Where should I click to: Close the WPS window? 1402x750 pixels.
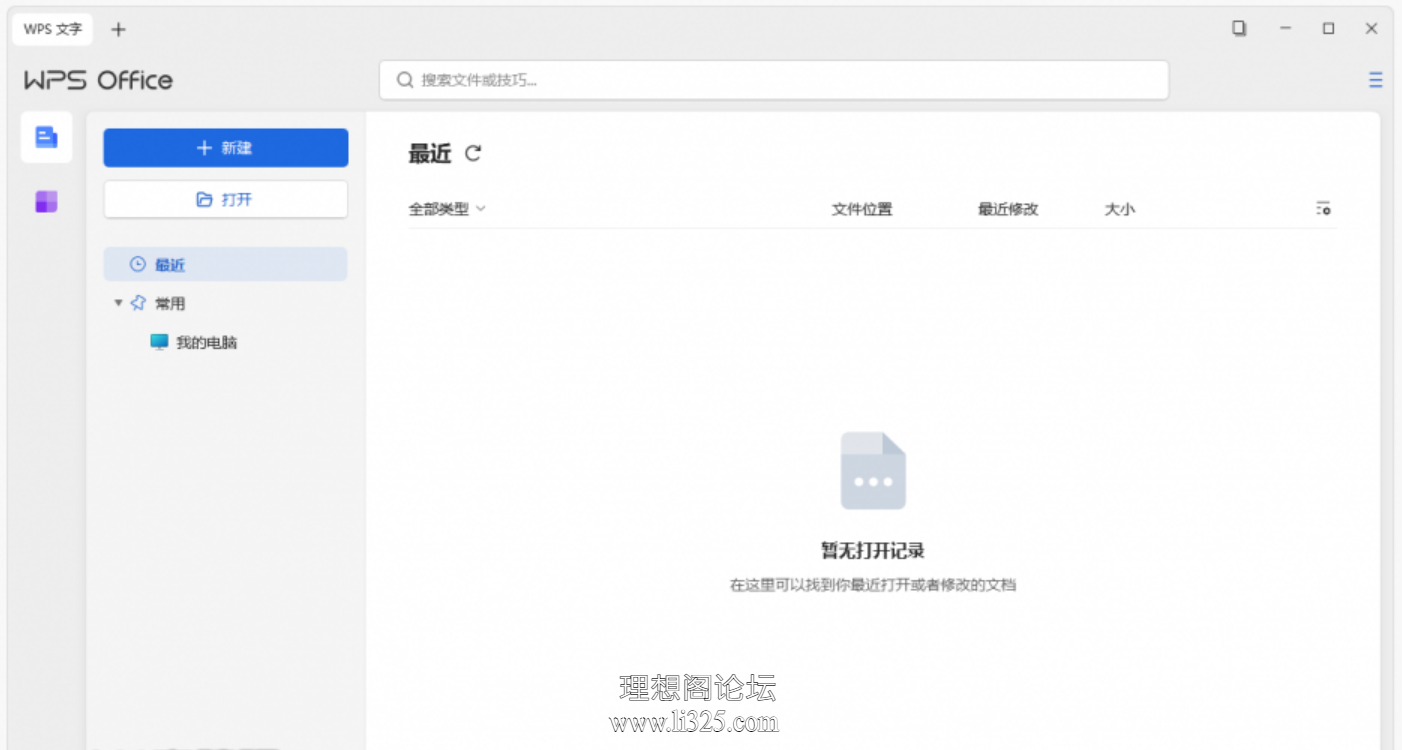click(1372, 29)
